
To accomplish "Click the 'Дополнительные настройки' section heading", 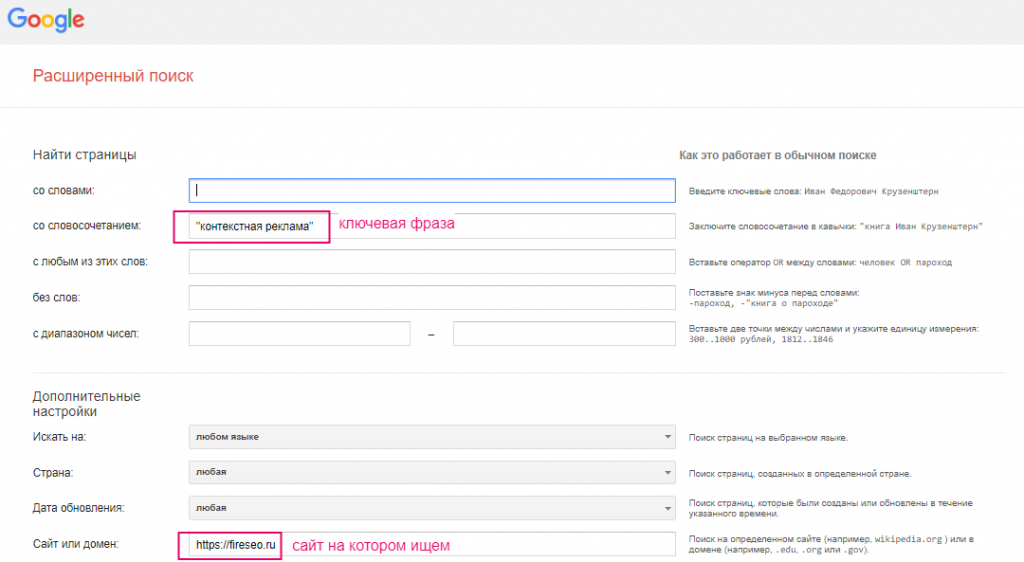I will [x=86, y=403].
